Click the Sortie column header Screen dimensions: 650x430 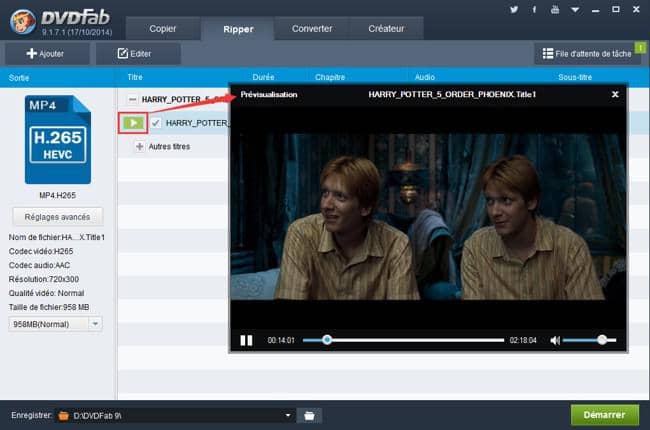click(x=19, y=78)
